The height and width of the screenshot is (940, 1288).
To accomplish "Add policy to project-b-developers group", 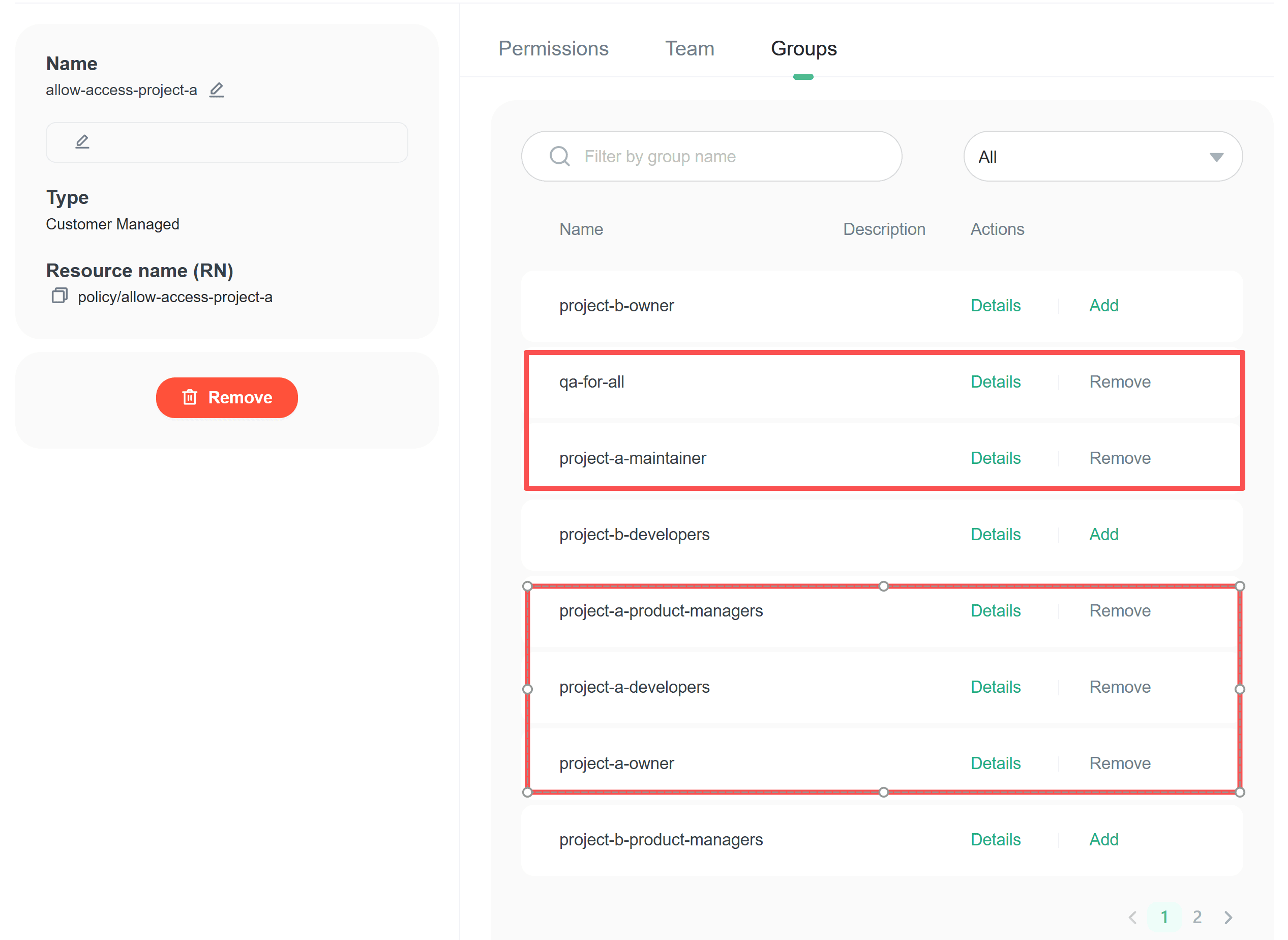I will tap(1103, 534).
